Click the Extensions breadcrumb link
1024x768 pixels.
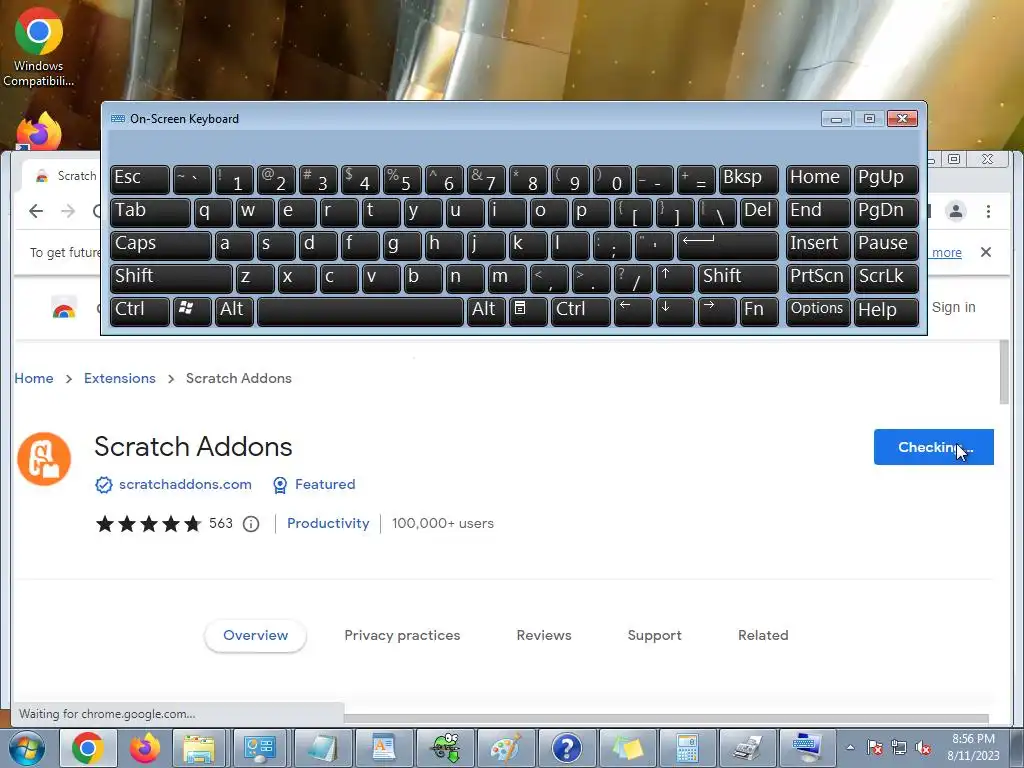coord(120,378)
